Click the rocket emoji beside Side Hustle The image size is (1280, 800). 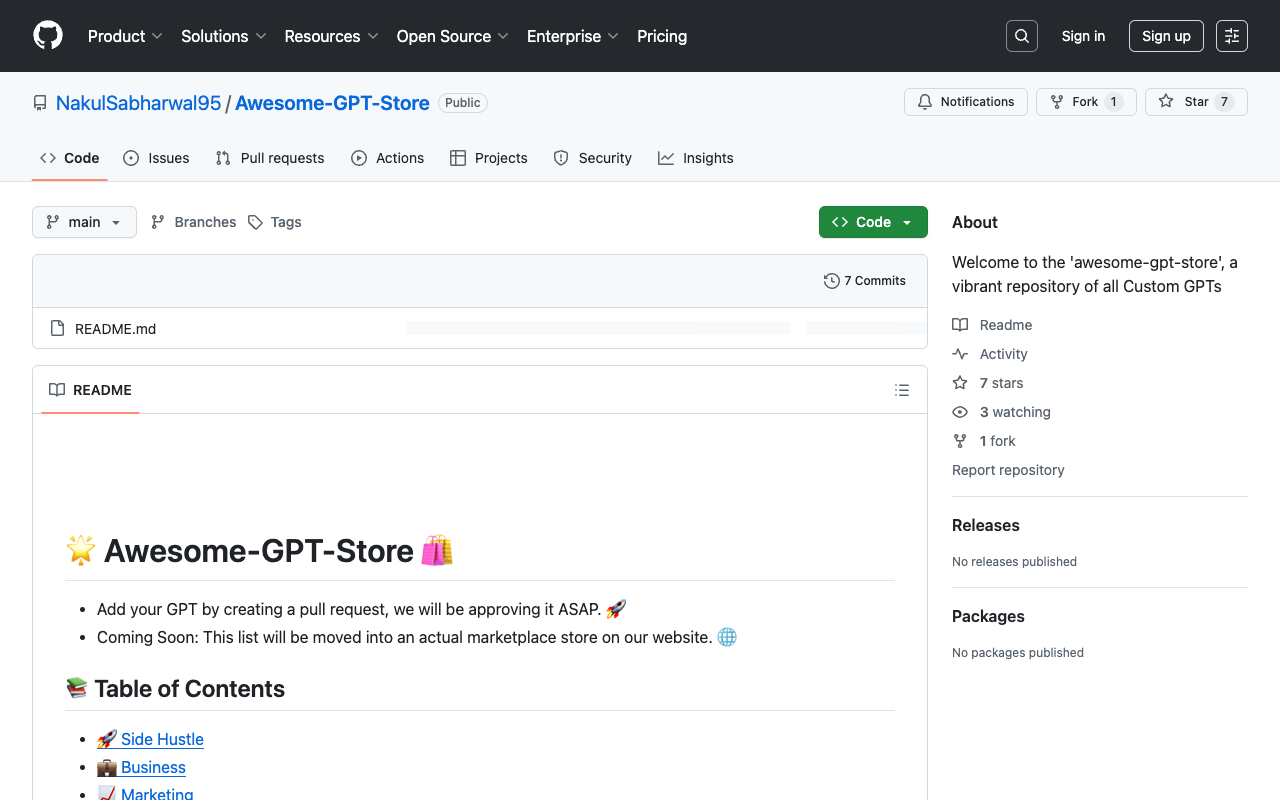[107, 739]
